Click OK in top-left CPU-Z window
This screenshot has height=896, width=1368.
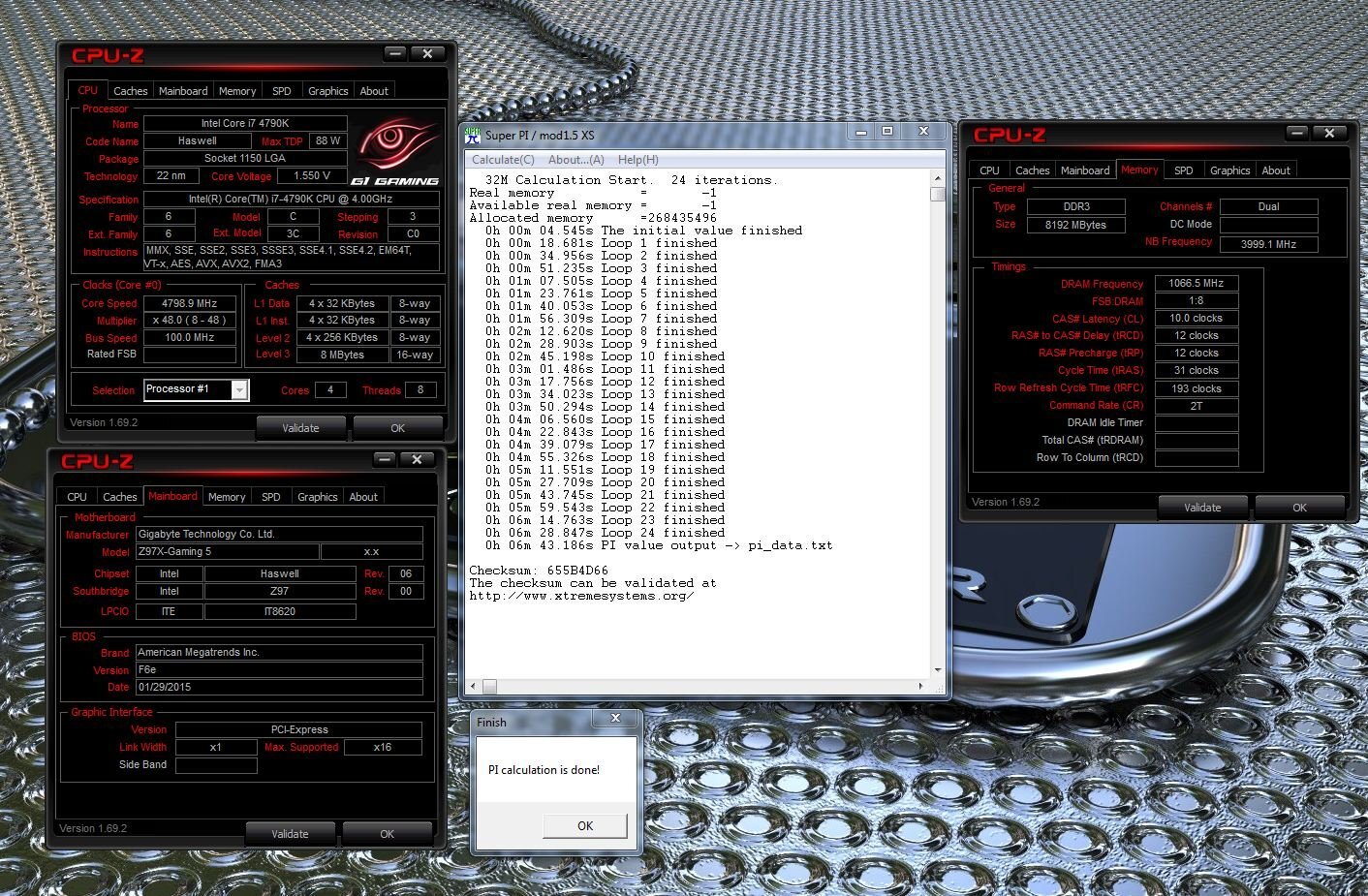tap(397, 428)
